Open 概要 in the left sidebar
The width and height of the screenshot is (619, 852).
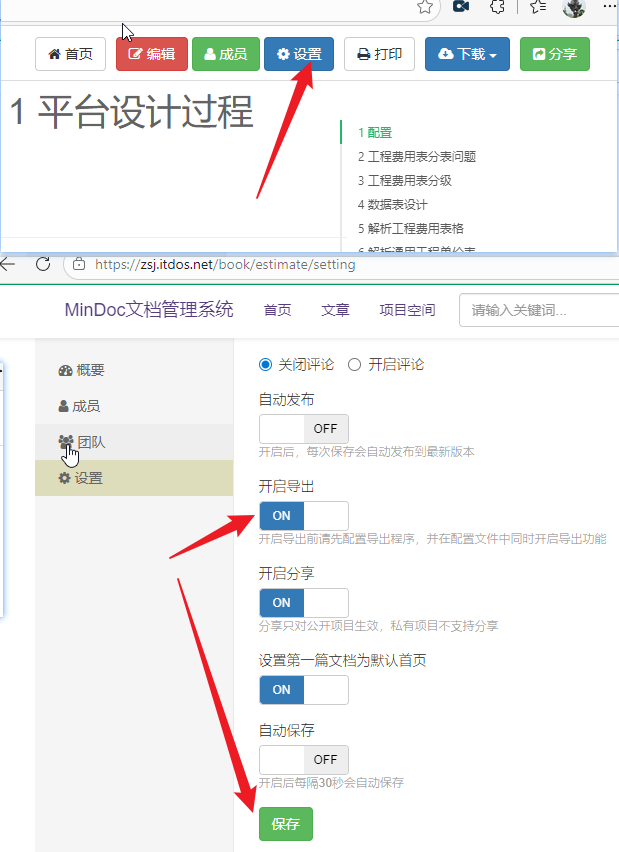point(81,370)
